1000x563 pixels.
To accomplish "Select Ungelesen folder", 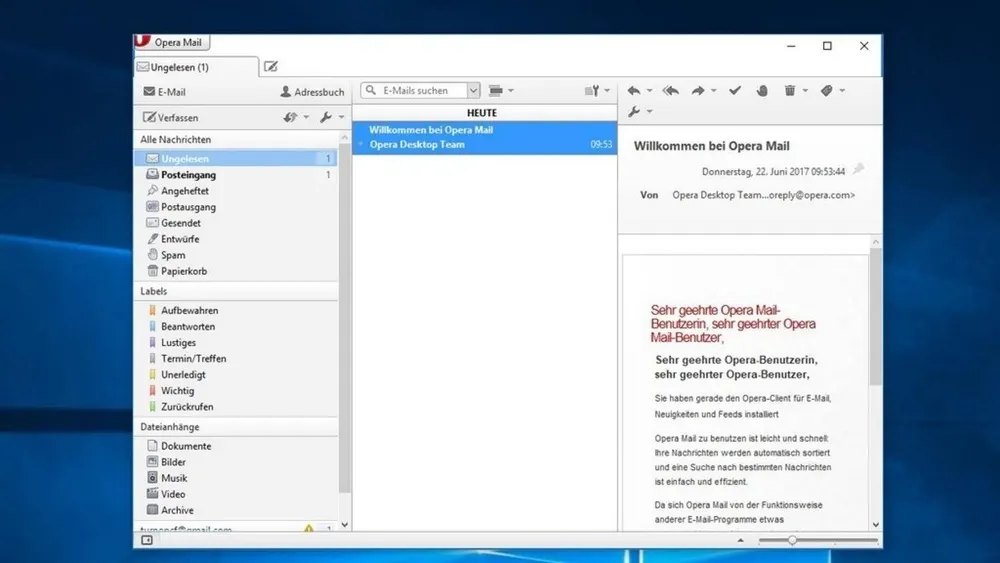I will pos(236,158).
